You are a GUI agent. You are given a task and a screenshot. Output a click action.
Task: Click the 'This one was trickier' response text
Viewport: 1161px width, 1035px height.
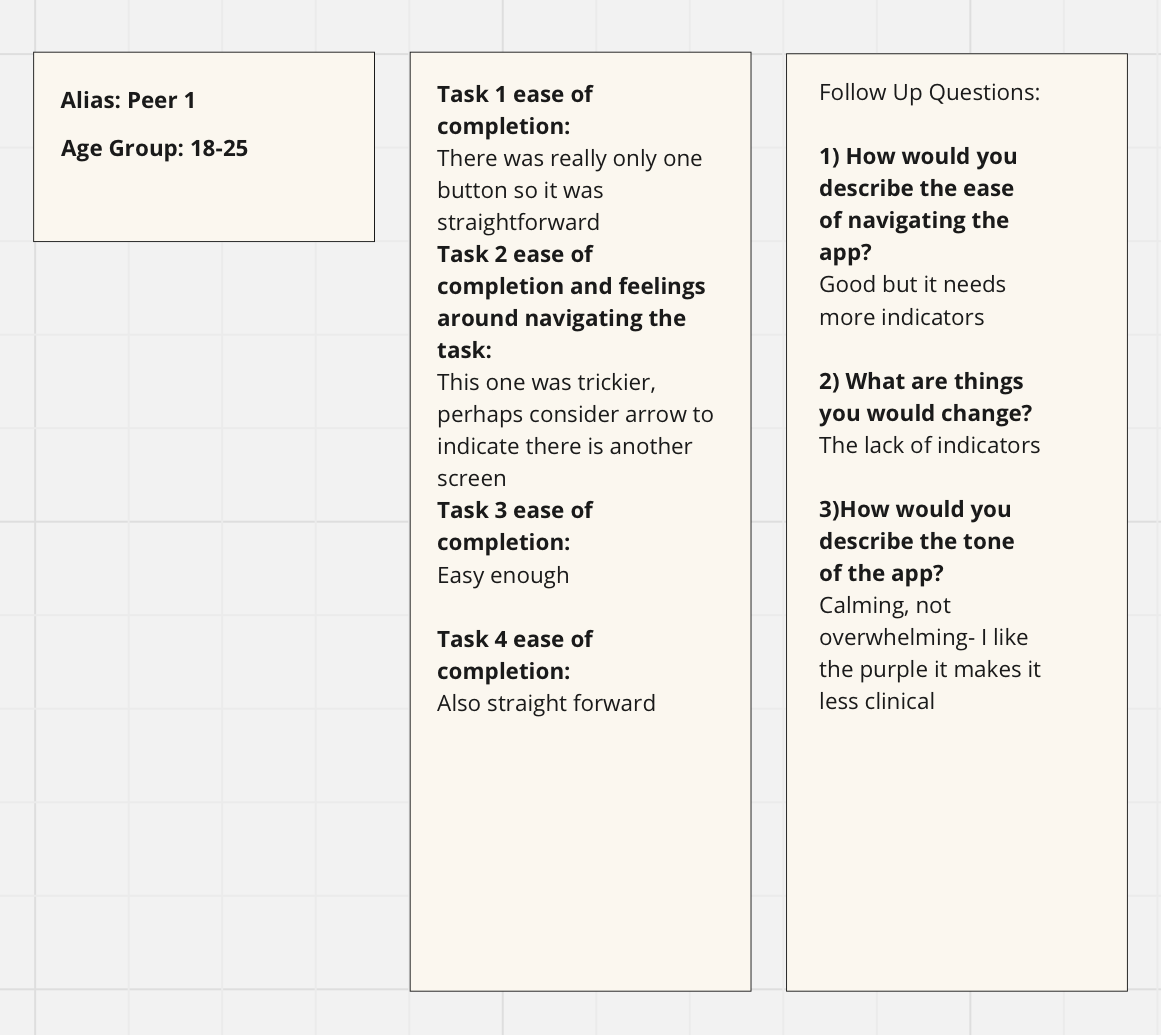pyautogui.click(x=575, y=430)
